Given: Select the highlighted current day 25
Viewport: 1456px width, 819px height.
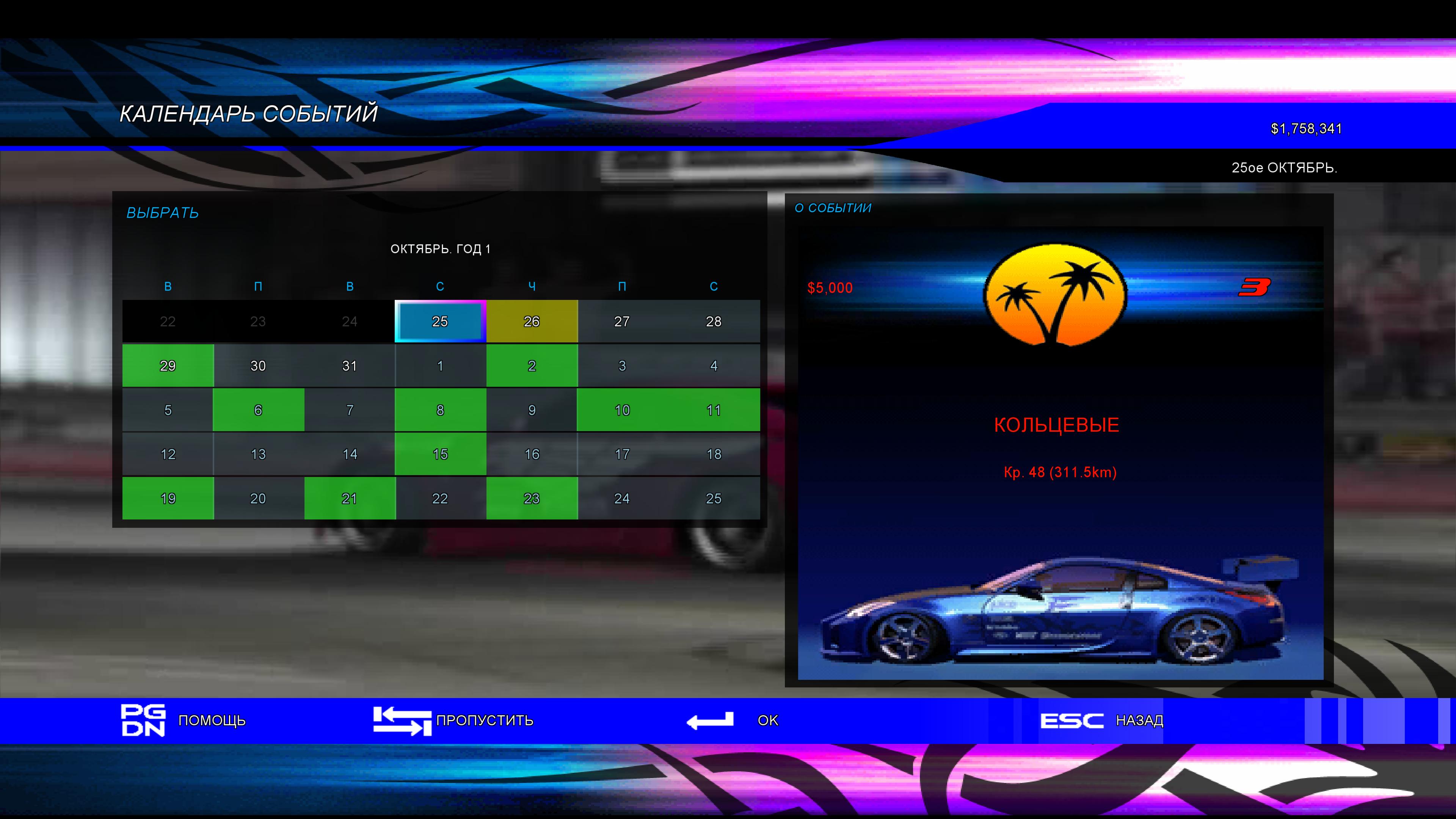Looking at the screenshot, I should [440, 321].
